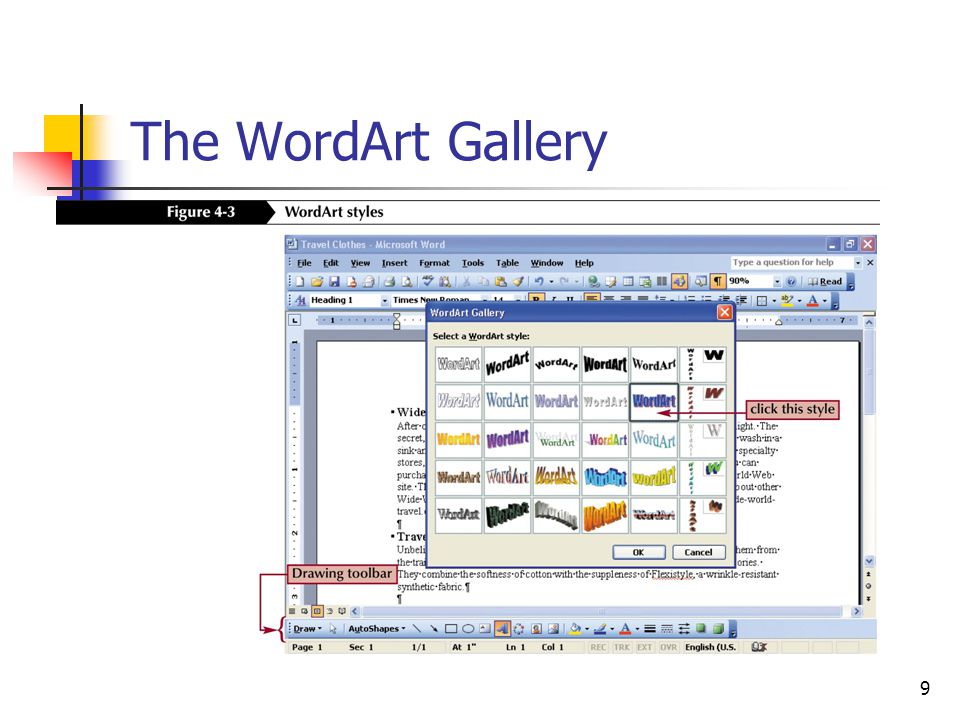960x720 pixels.
Task: Click the Microsoft Word Help icon
Action: [791, 282]
